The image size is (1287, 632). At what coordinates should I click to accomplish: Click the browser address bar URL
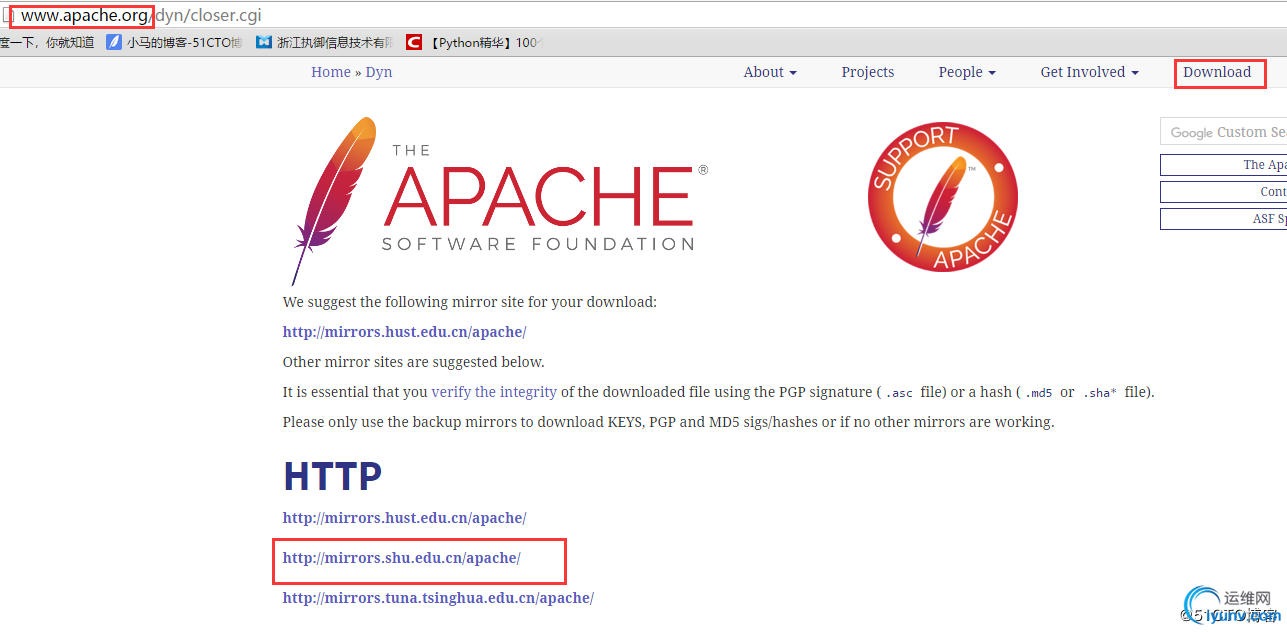click(141, 16)
